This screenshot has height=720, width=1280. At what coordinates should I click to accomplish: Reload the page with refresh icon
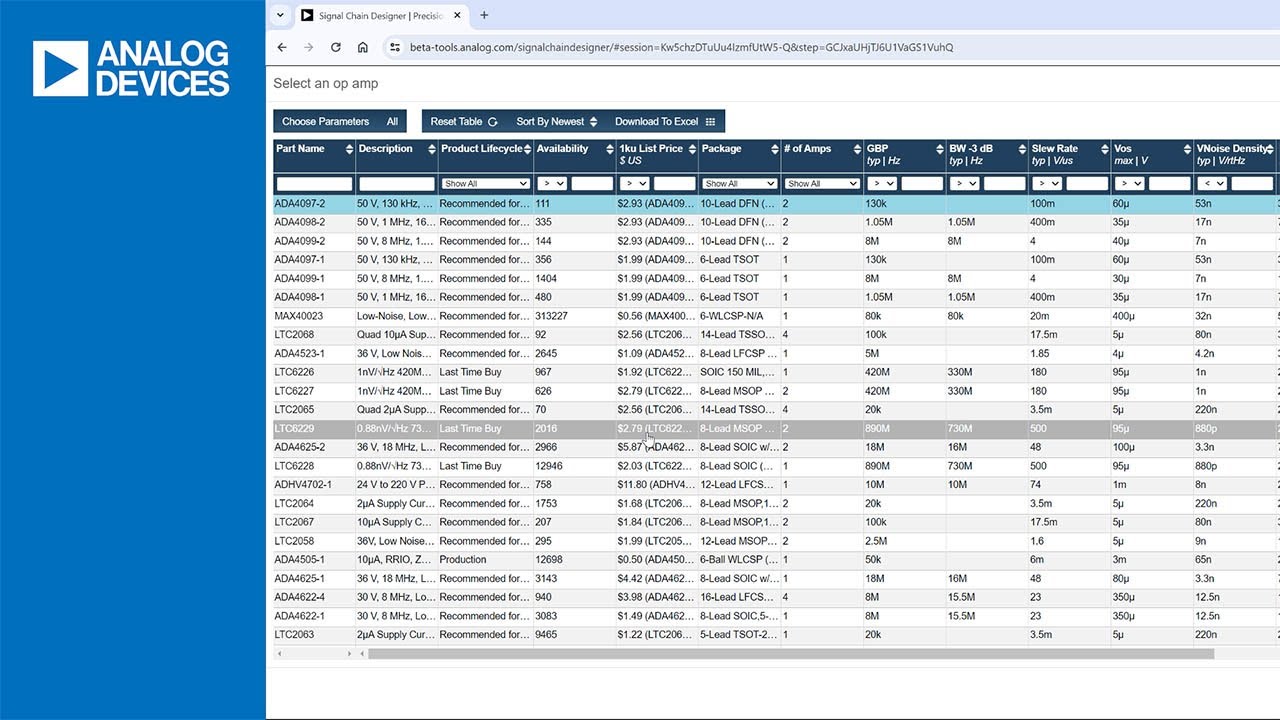pyautogui.click(x=336, y=47)
